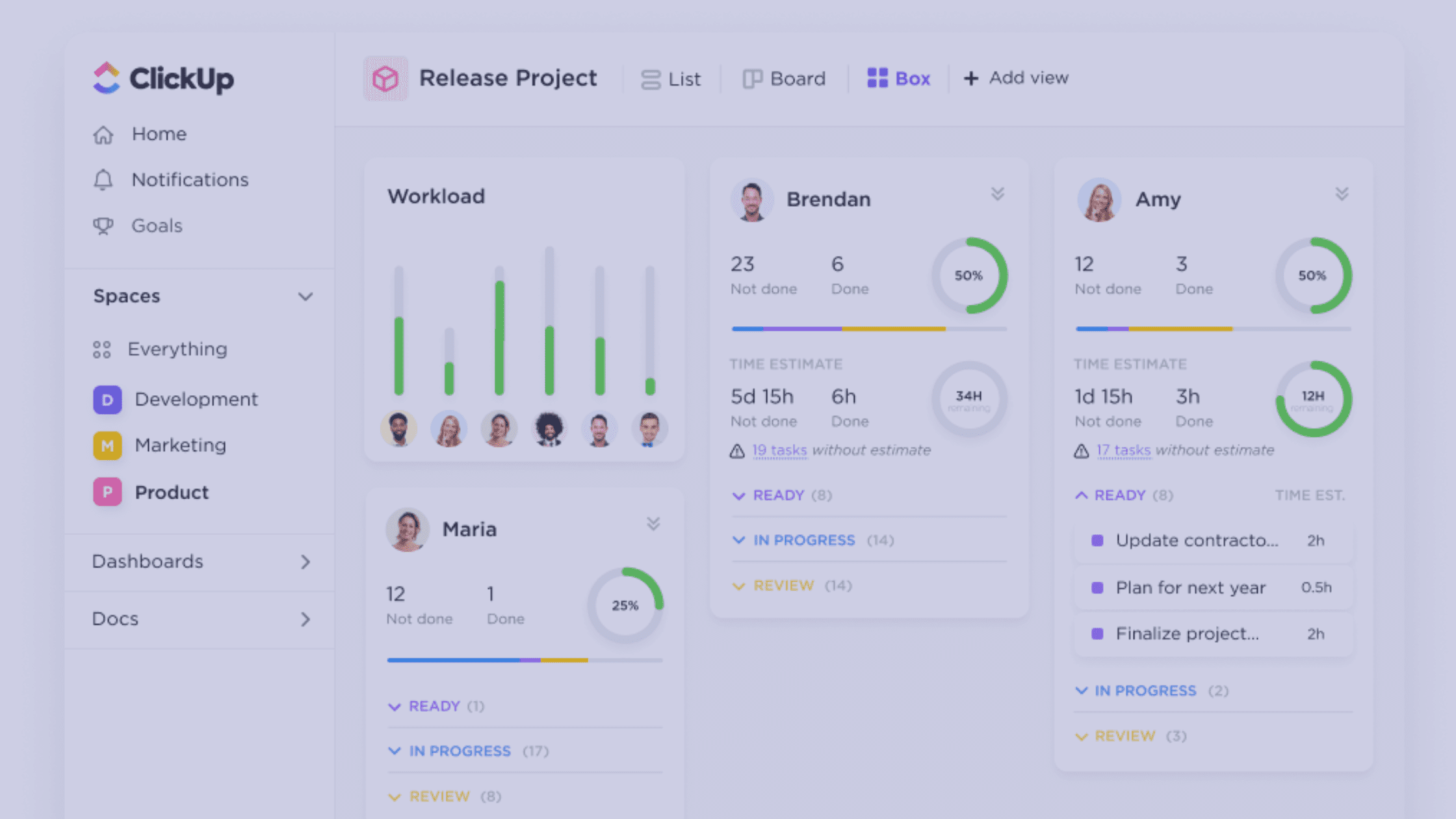Screen dimensions: 1456x819
Task: Select the Everything grid icon
Action: (x=102, y=350)
